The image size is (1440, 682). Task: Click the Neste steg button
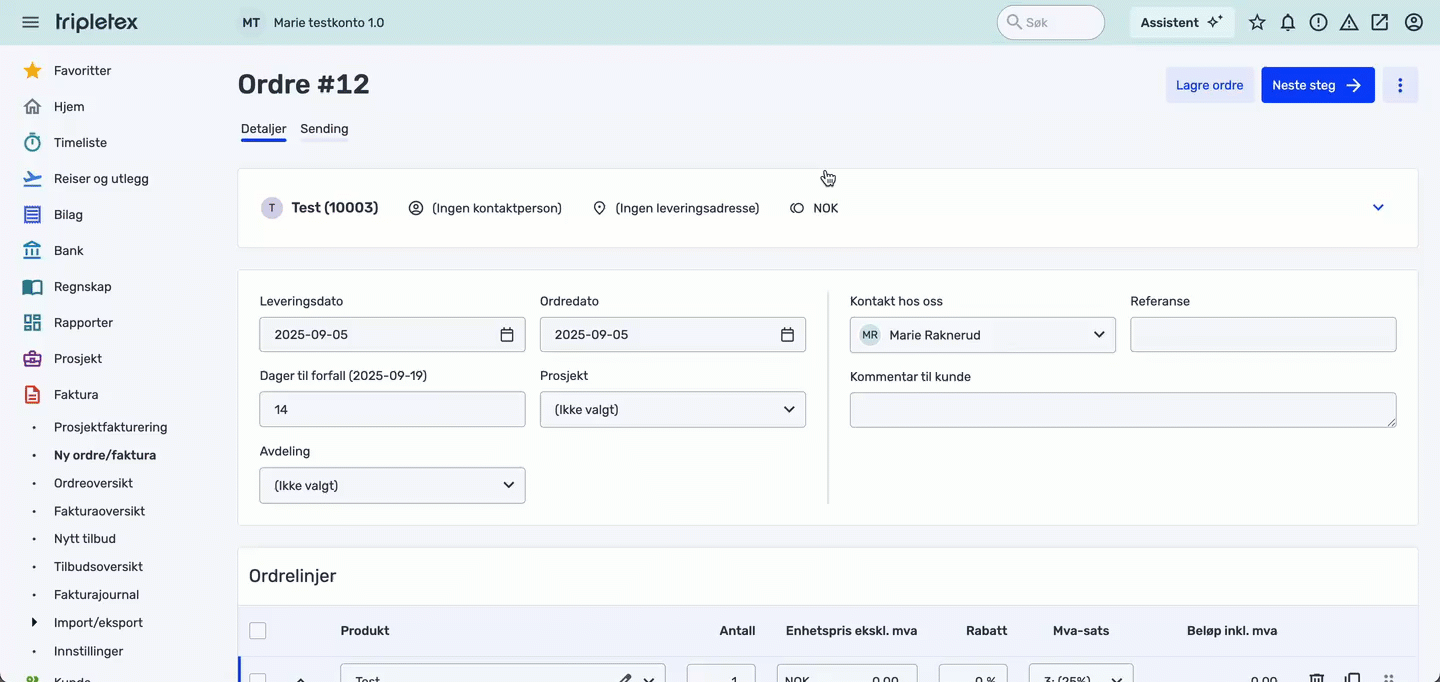[x=1317, y=85]
